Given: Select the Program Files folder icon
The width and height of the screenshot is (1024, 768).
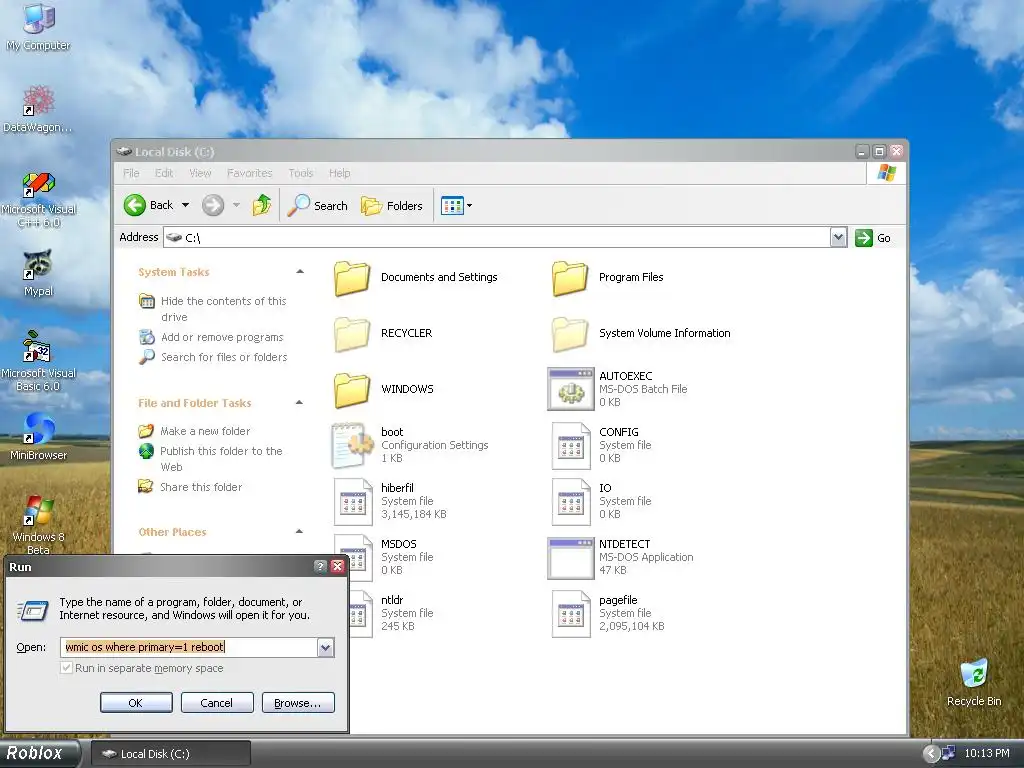Looking at the screenshot, I should [569, 278].
